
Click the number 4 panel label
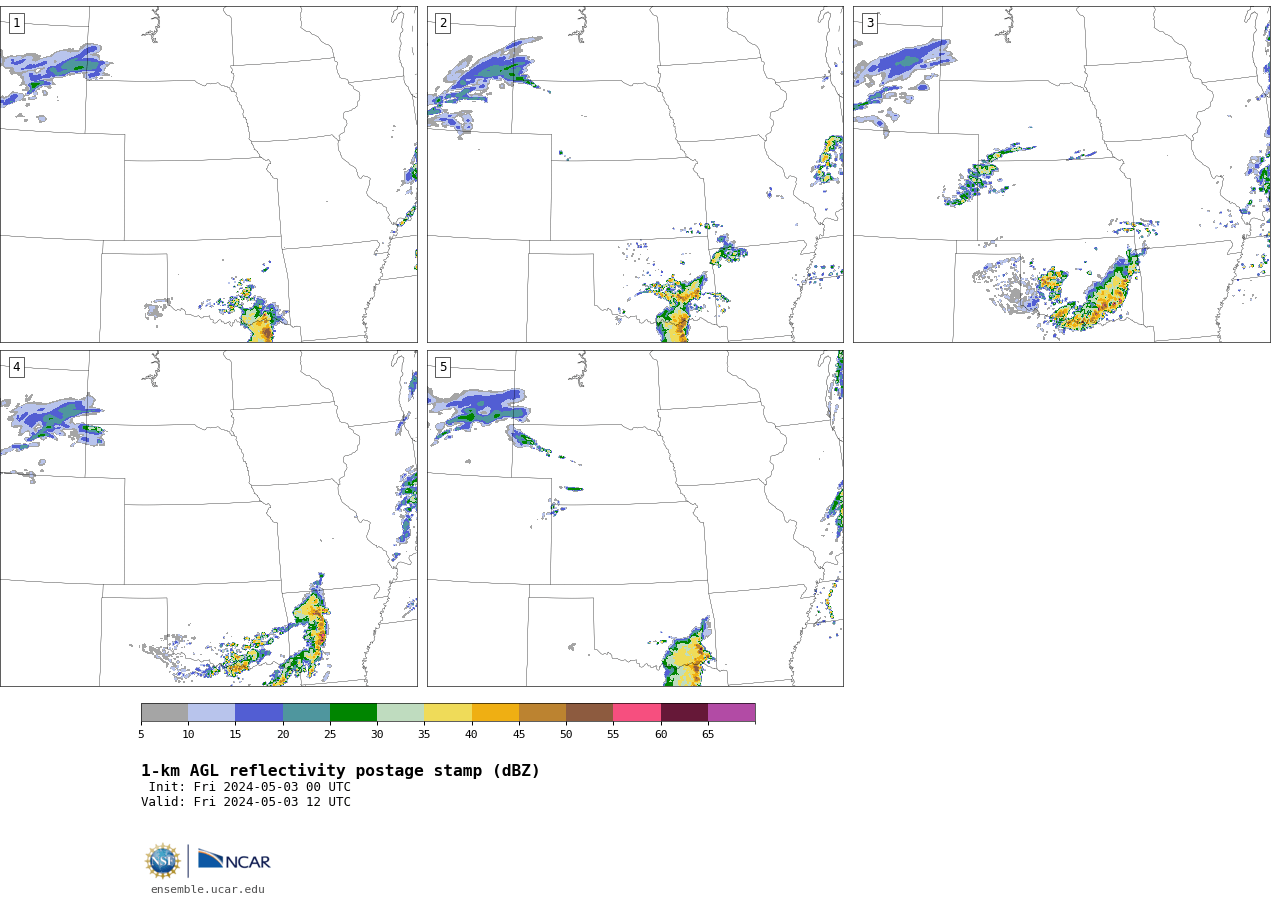pyautogui.click(x=16, y=367)
